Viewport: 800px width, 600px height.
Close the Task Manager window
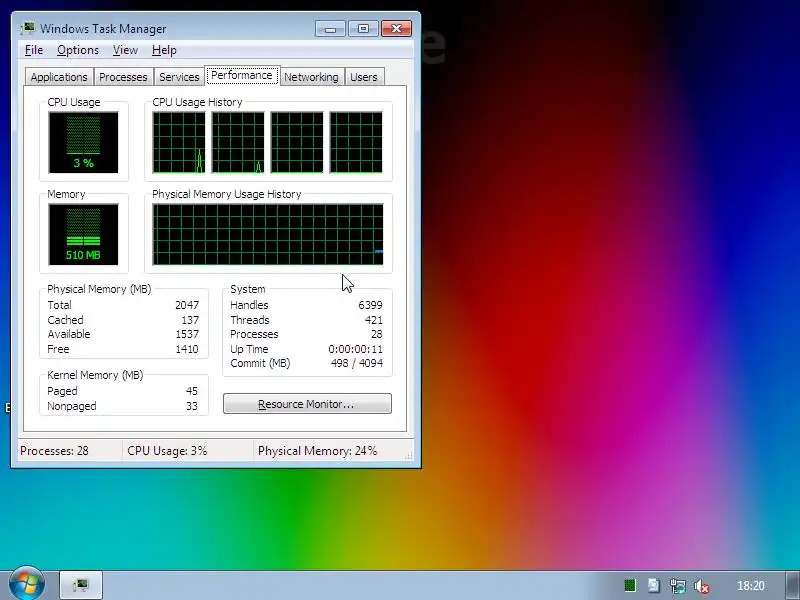pos(396,29)
